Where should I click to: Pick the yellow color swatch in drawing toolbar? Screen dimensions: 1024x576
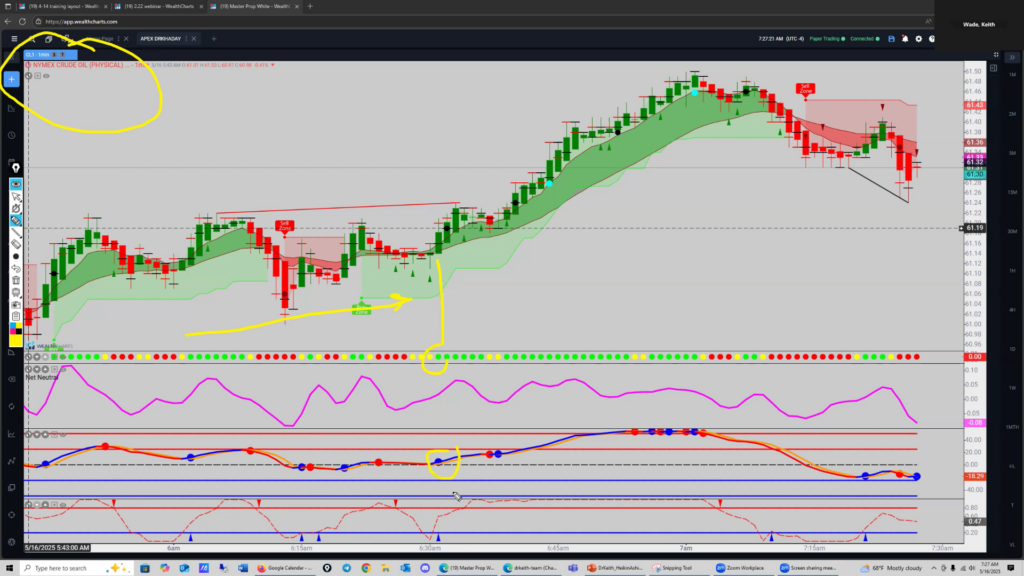point(16,341)
